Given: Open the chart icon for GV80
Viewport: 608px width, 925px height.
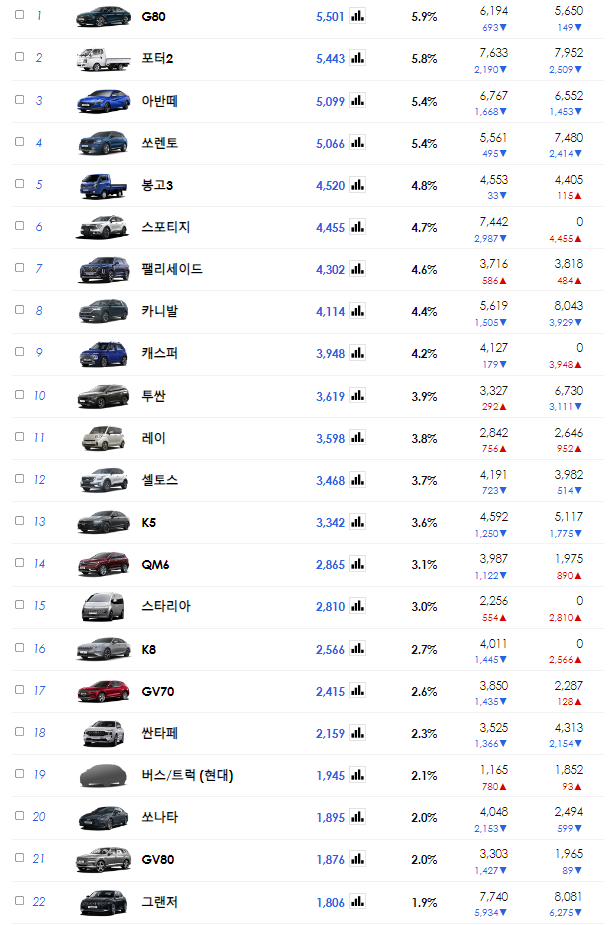Looking at the screenshot, I should (357, 860).
